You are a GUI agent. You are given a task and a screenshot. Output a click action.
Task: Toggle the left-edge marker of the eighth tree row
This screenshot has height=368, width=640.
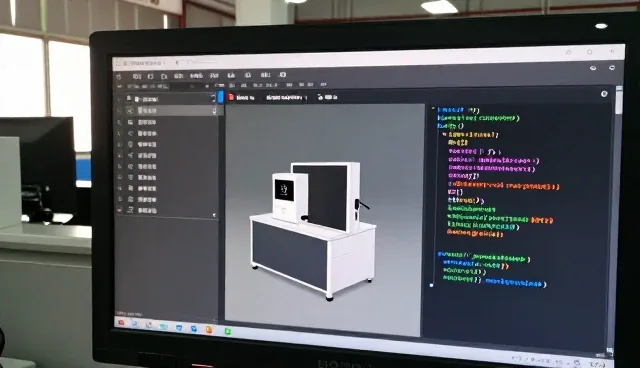point(119,177)
